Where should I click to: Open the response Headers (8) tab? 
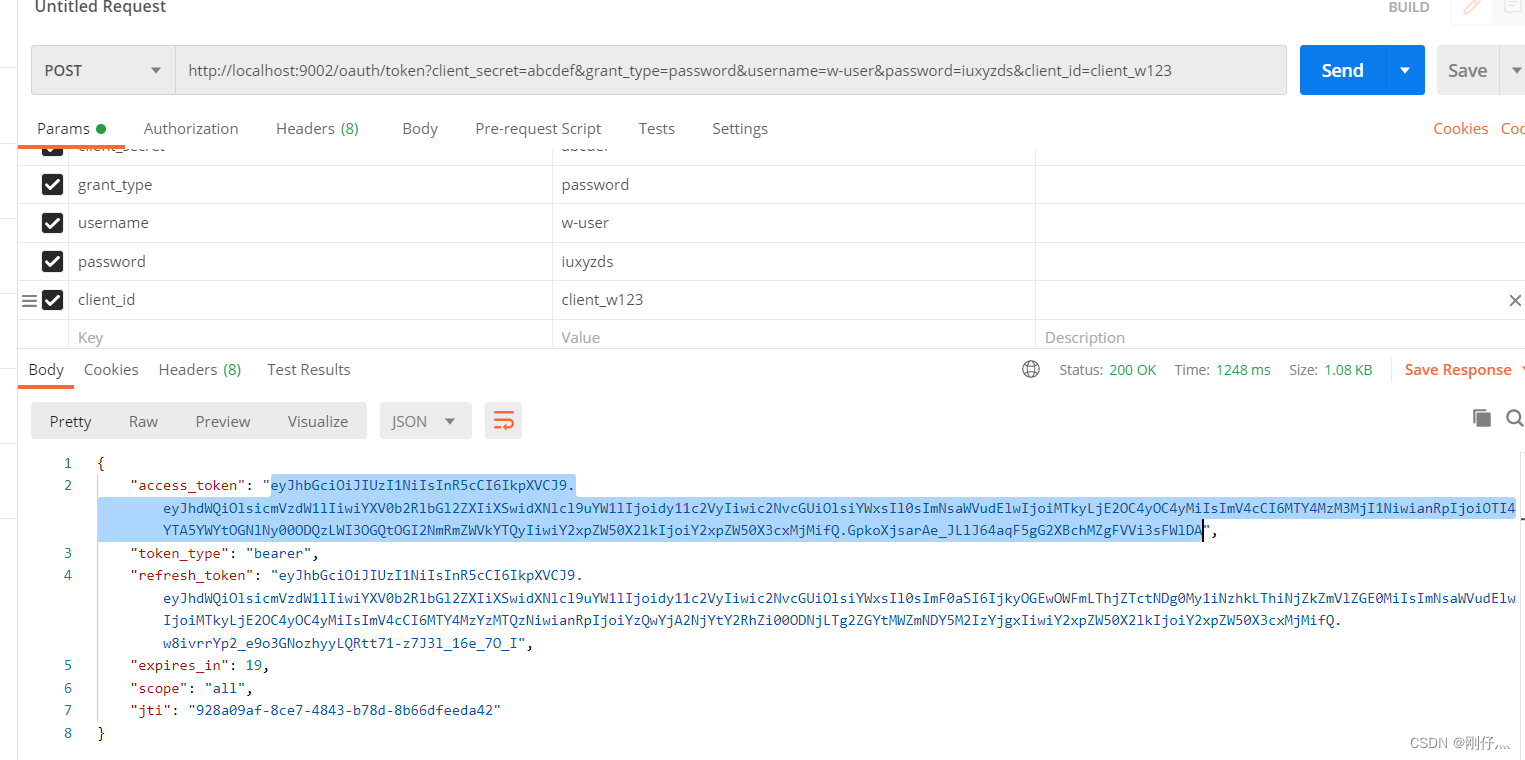pos(200,370)
